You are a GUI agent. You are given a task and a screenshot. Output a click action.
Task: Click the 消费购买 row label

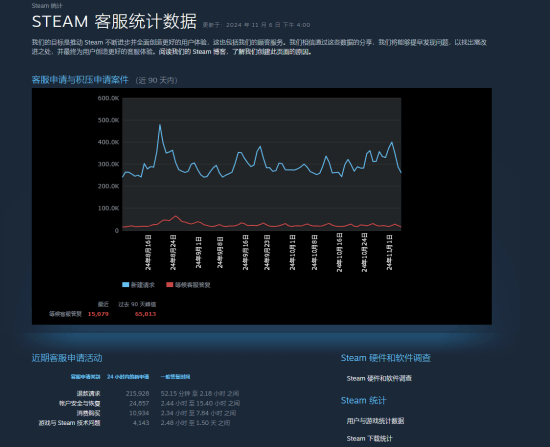pyautogui.click(x=88, y=413)
